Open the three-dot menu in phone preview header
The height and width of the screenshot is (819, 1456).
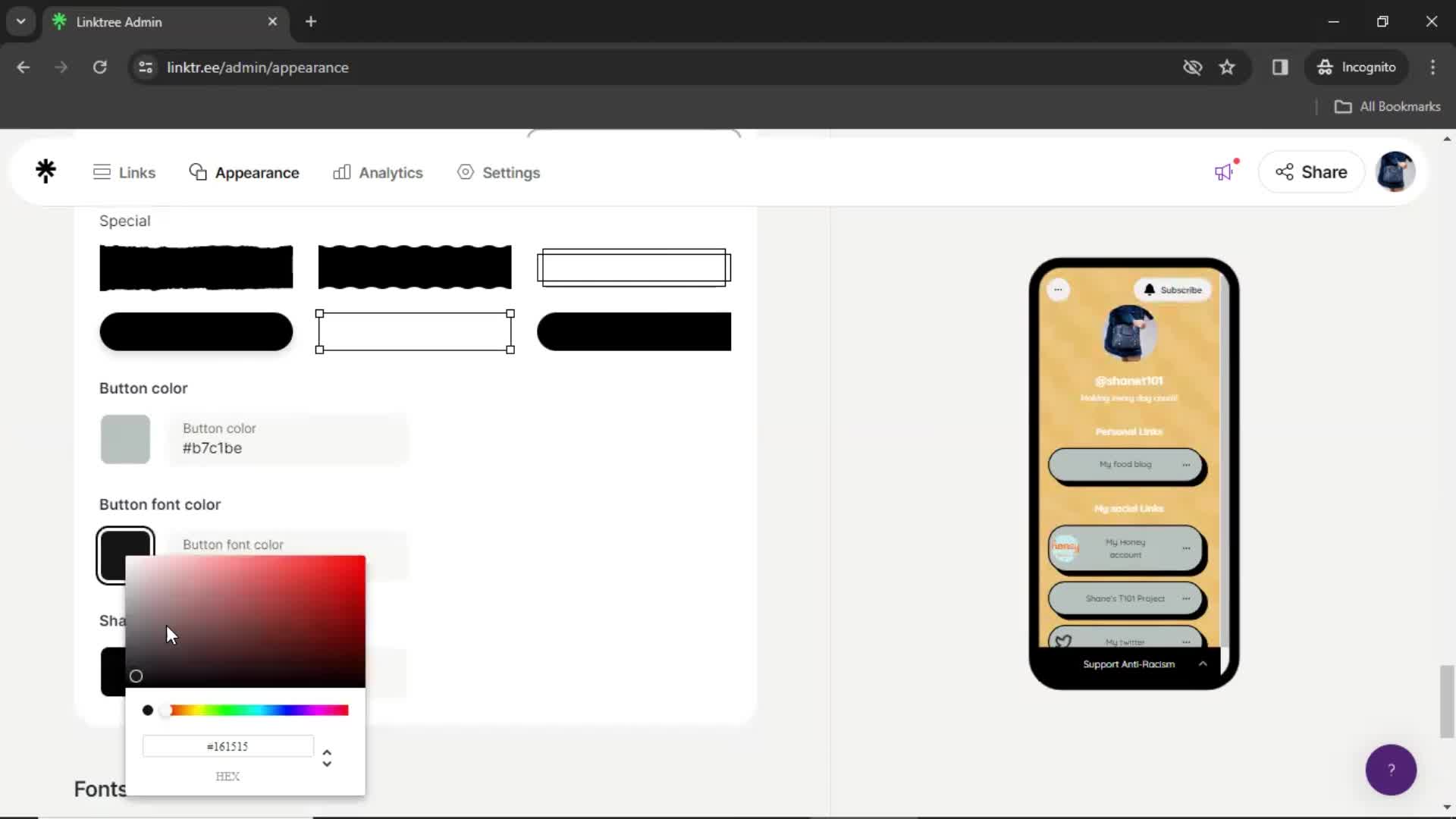[1058, 290]
